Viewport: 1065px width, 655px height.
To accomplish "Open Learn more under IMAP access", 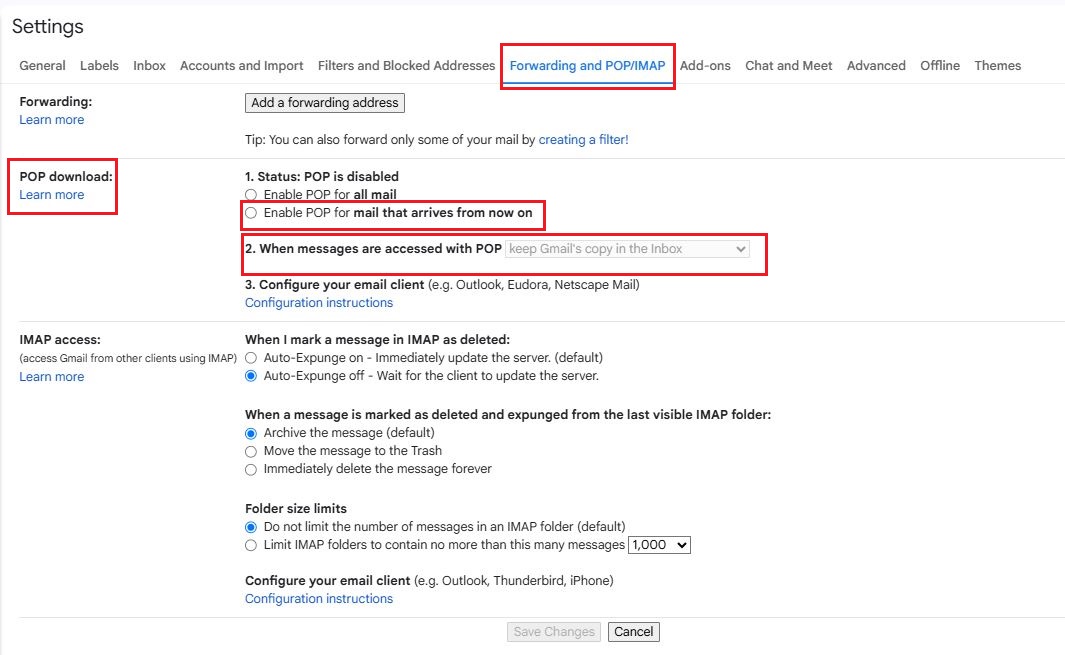I will point(52,377).
